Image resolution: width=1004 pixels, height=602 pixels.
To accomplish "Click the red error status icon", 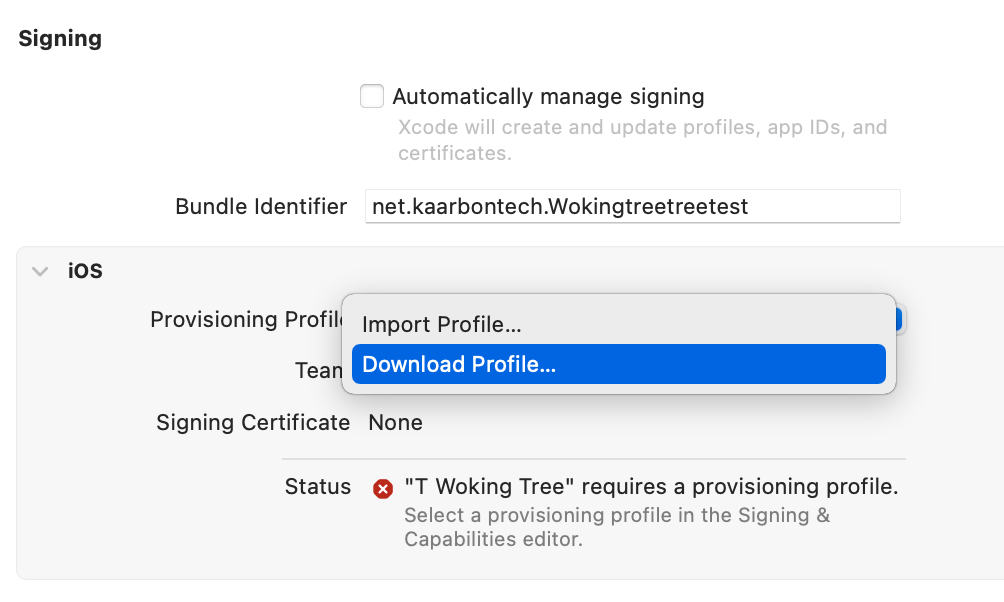I will 382,488.
